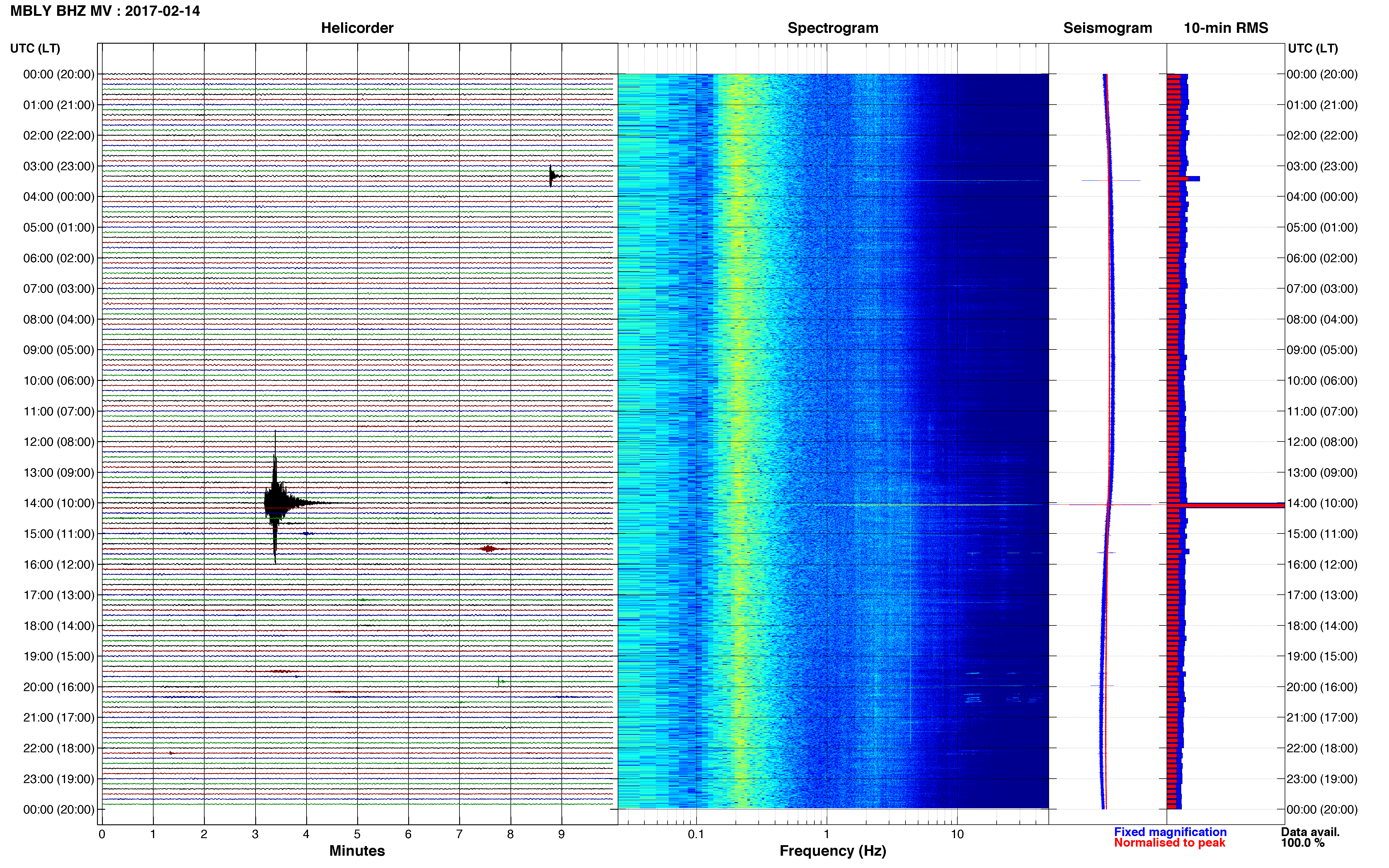Viewport: 1389px width, 868px height.
Task: Click the '0.1' frequency tick label
Action: (x=696, y=834)
